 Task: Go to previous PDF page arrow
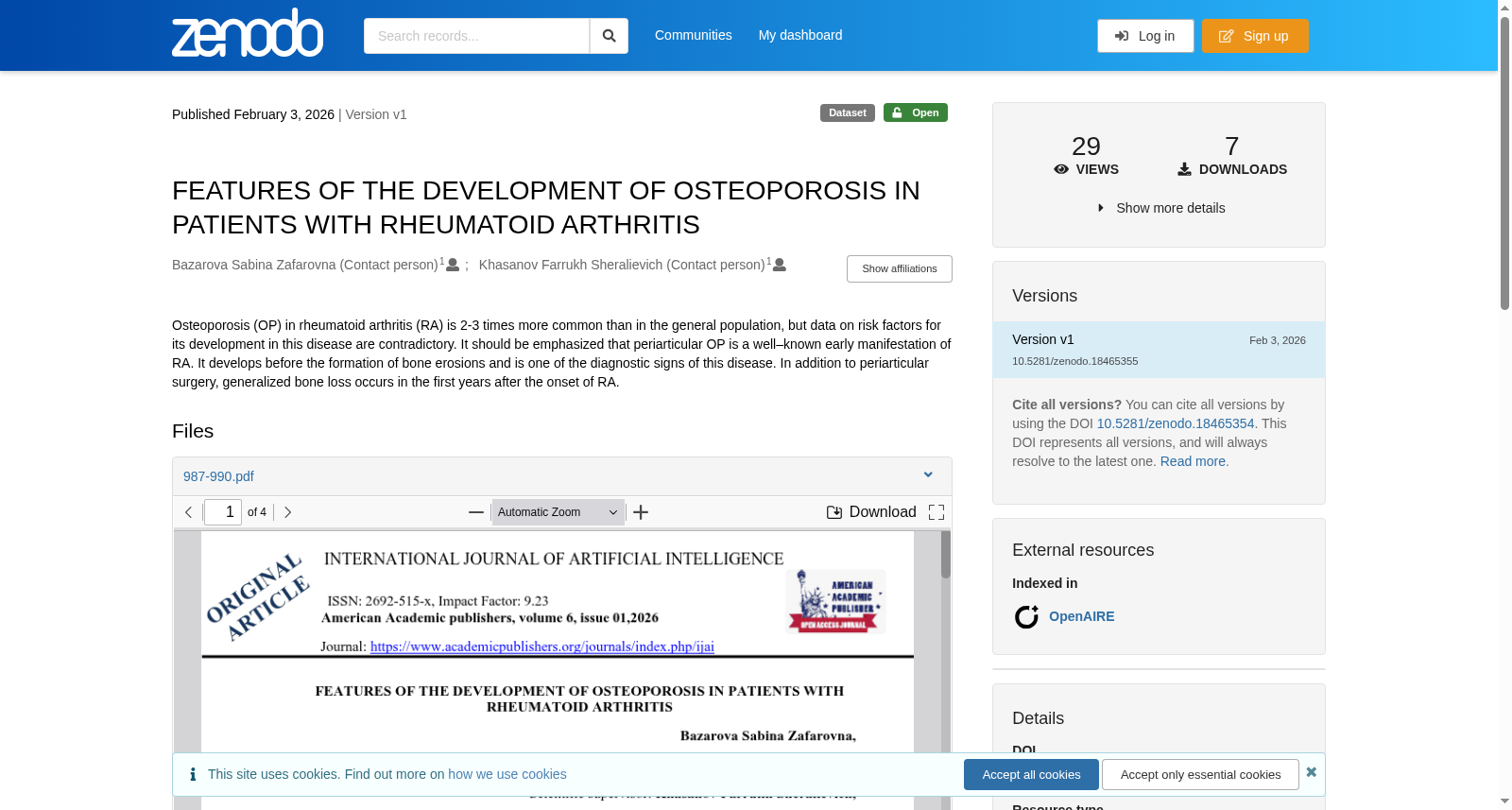point(188,512)
